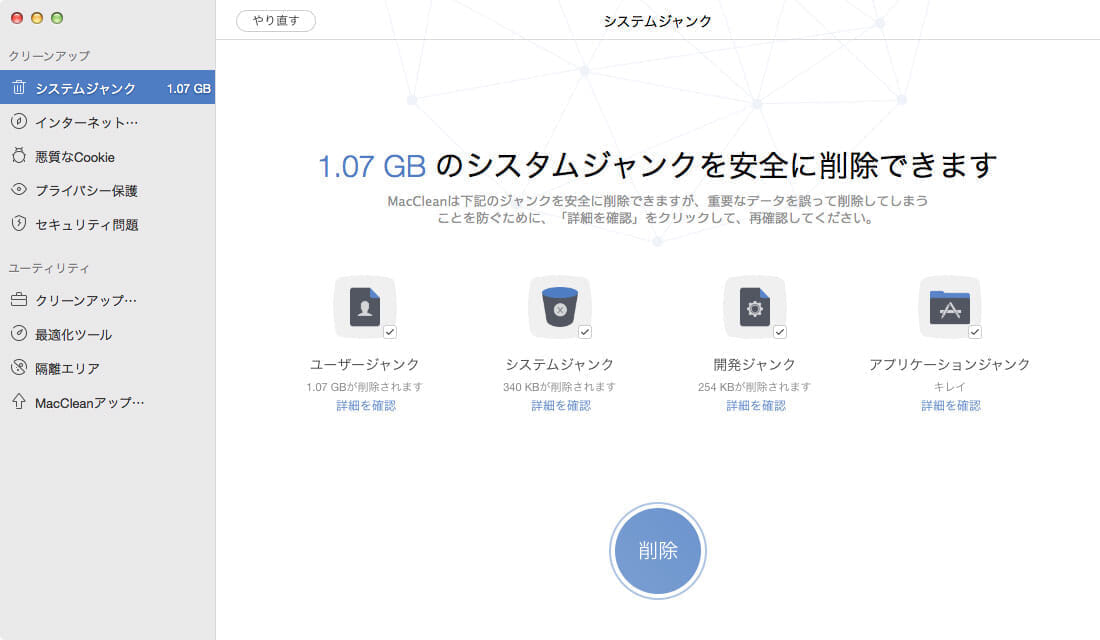Toggle the システムジャンク checkbox

(585, 332)
